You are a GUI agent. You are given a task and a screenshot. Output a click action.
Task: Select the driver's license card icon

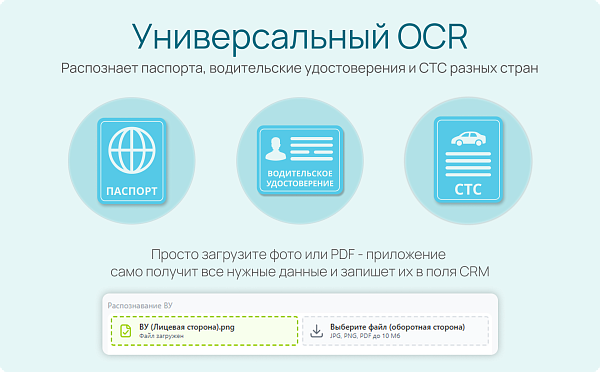click(300, 160)
